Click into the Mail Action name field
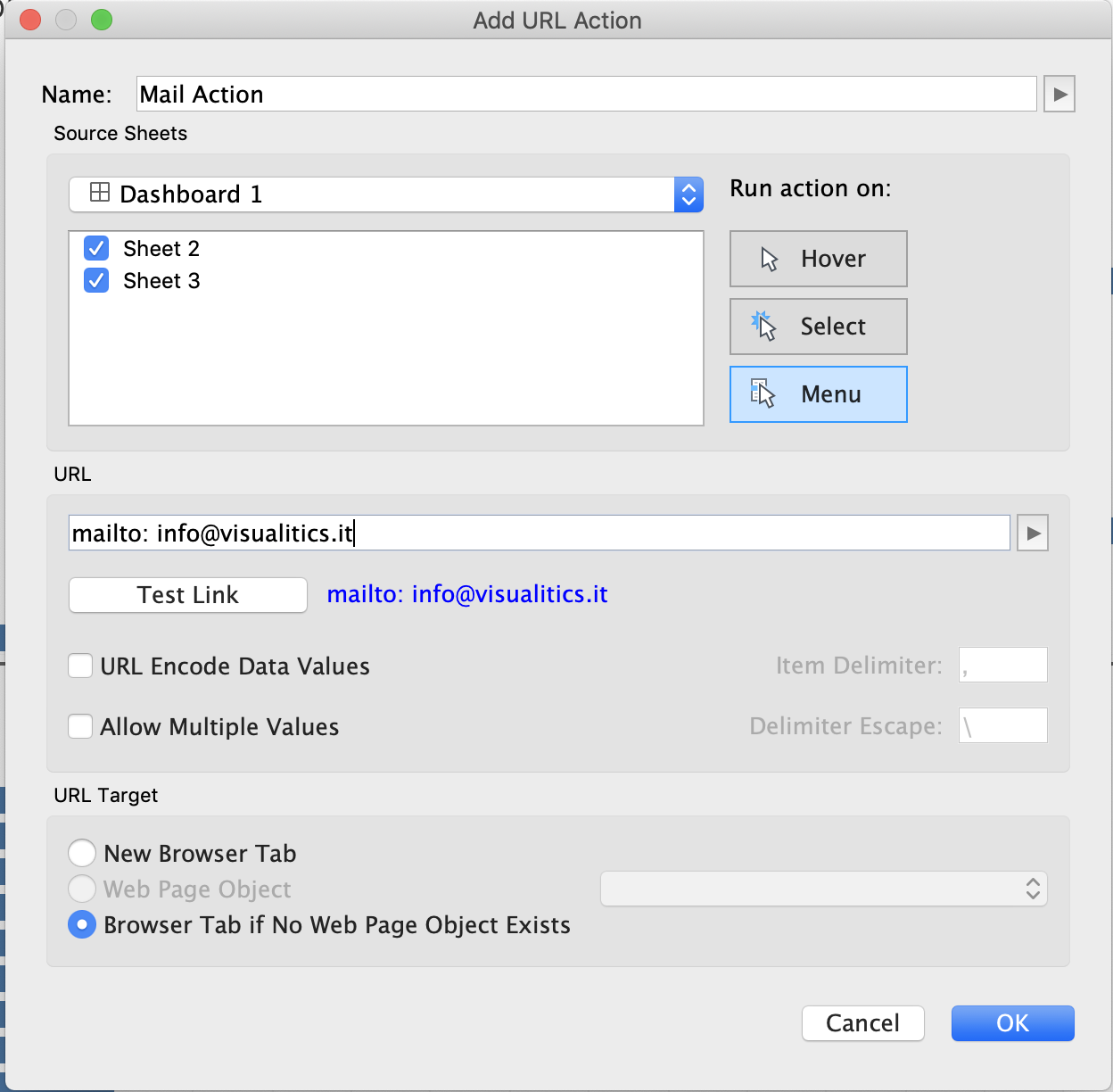This screenshot has height=1092, width=1113. (585, 94)
